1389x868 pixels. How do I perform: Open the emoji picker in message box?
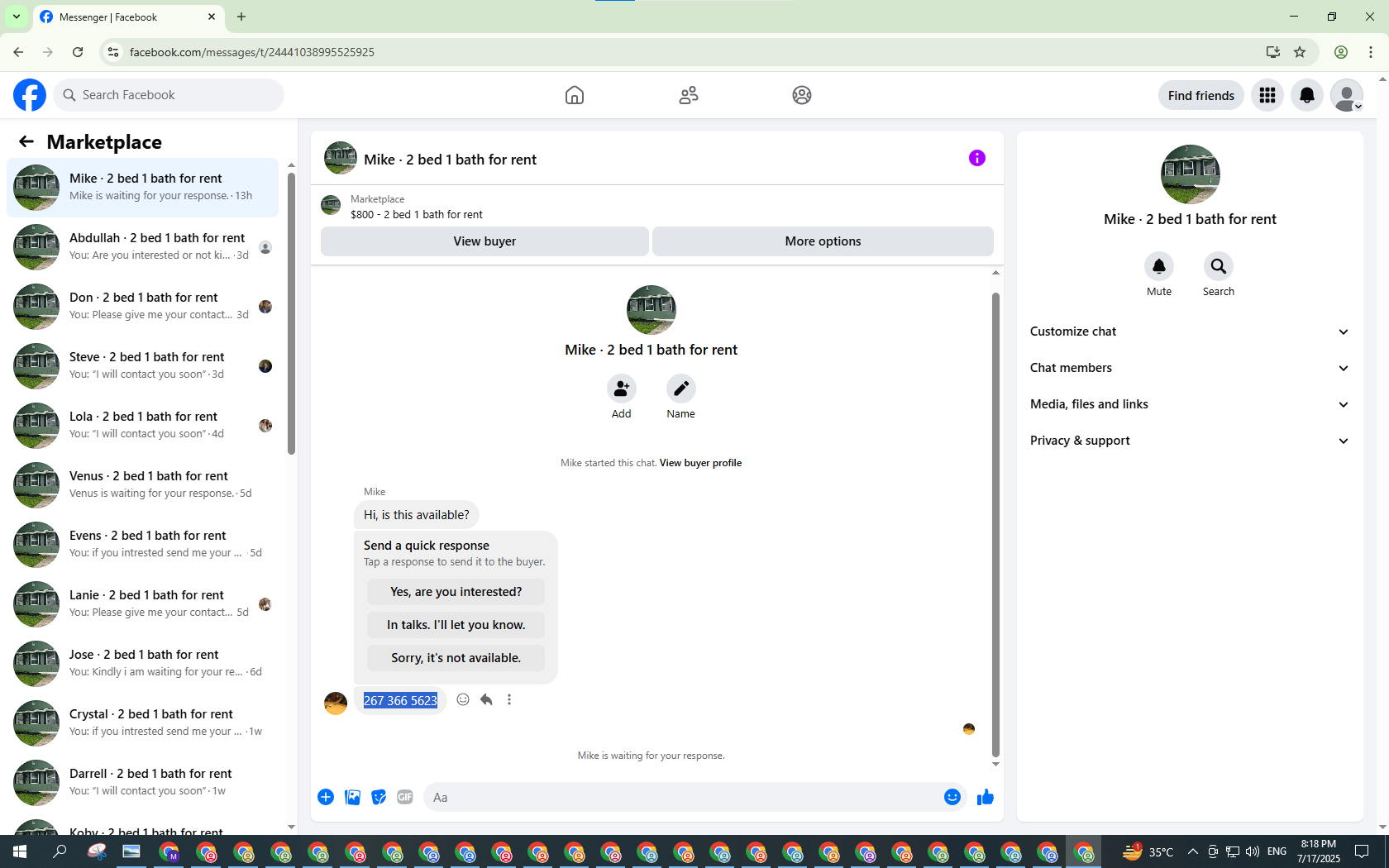point(952,797)
